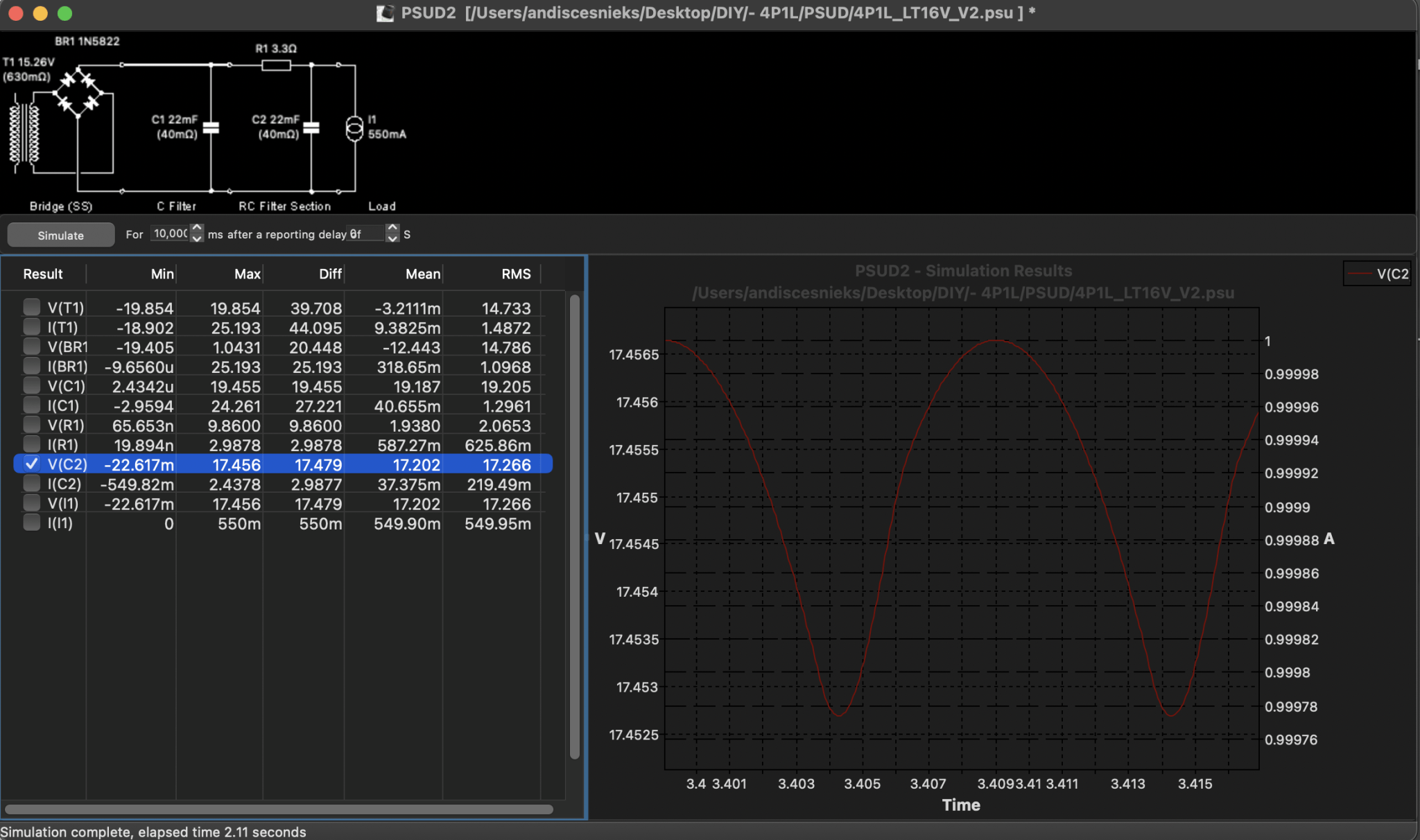Sort by the Result column header
Screen dimensions: 1420x840
pos(43,274)
